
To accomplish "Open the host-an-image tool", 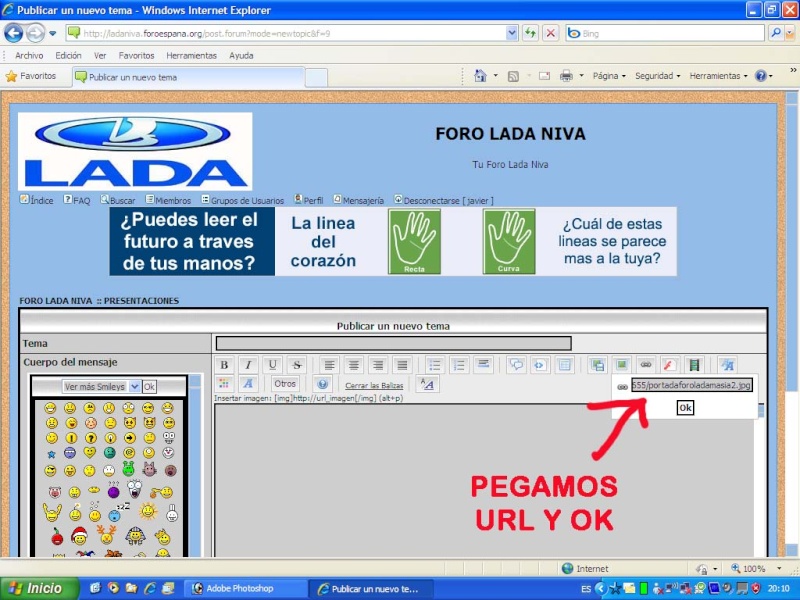I will 597,365.
